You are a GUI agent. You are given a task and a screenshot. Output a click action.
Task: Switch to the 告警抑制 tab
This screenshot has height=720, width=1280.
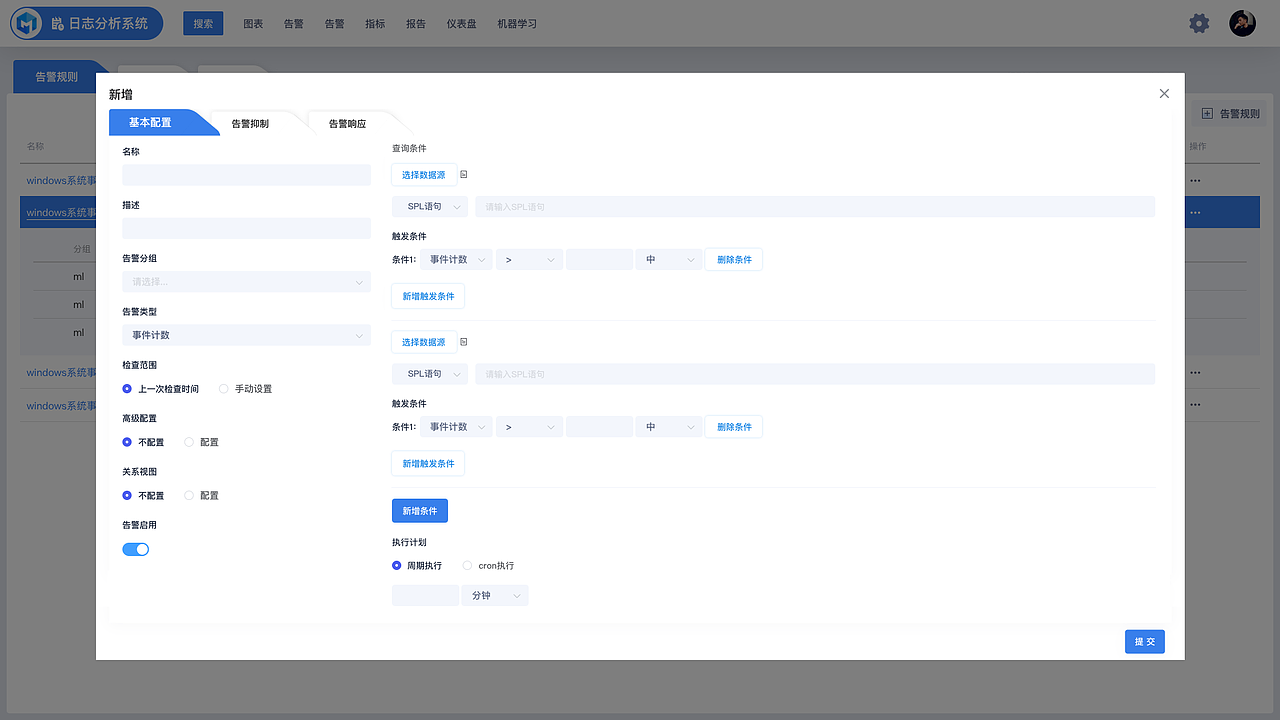tap(250, 124)
